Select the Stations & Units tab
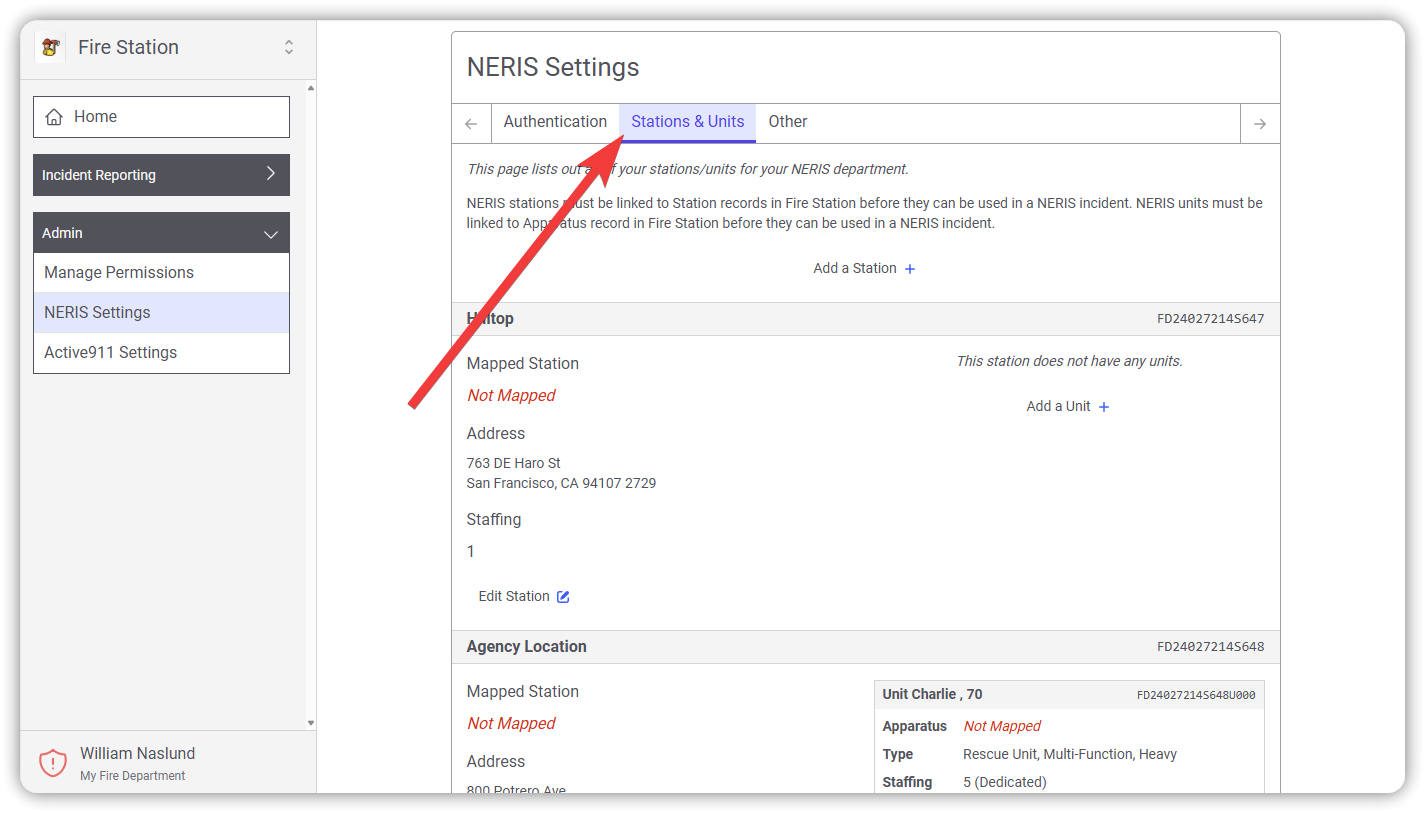Viewport: 1425px width, 813px height. pos(687,122)
